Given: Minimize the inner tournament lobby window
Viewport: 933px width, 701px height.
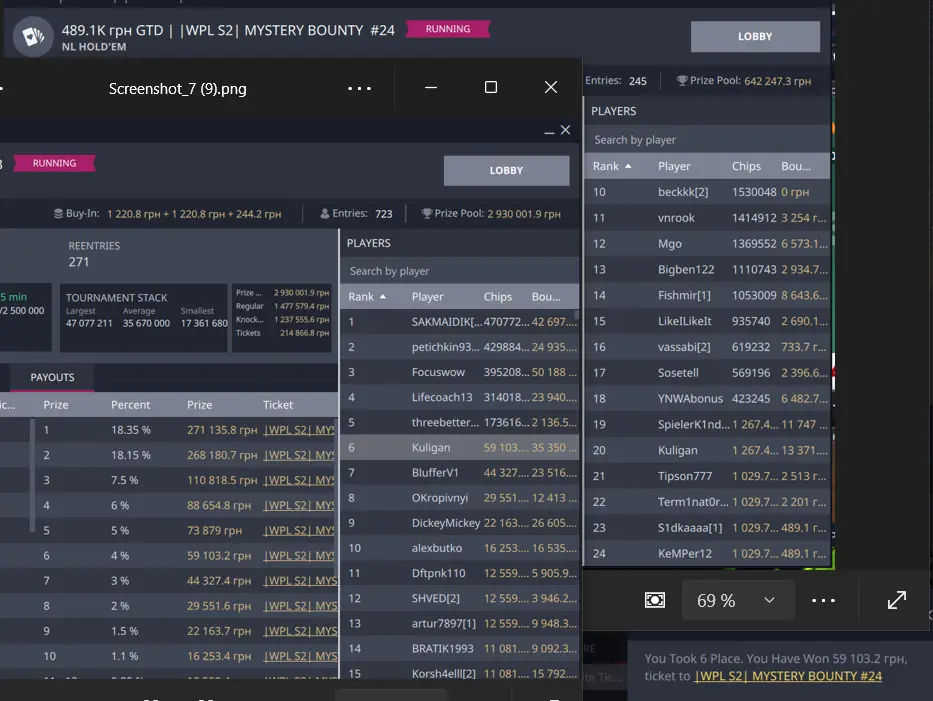Looking at the screenshot, I should tap(548, 131).
